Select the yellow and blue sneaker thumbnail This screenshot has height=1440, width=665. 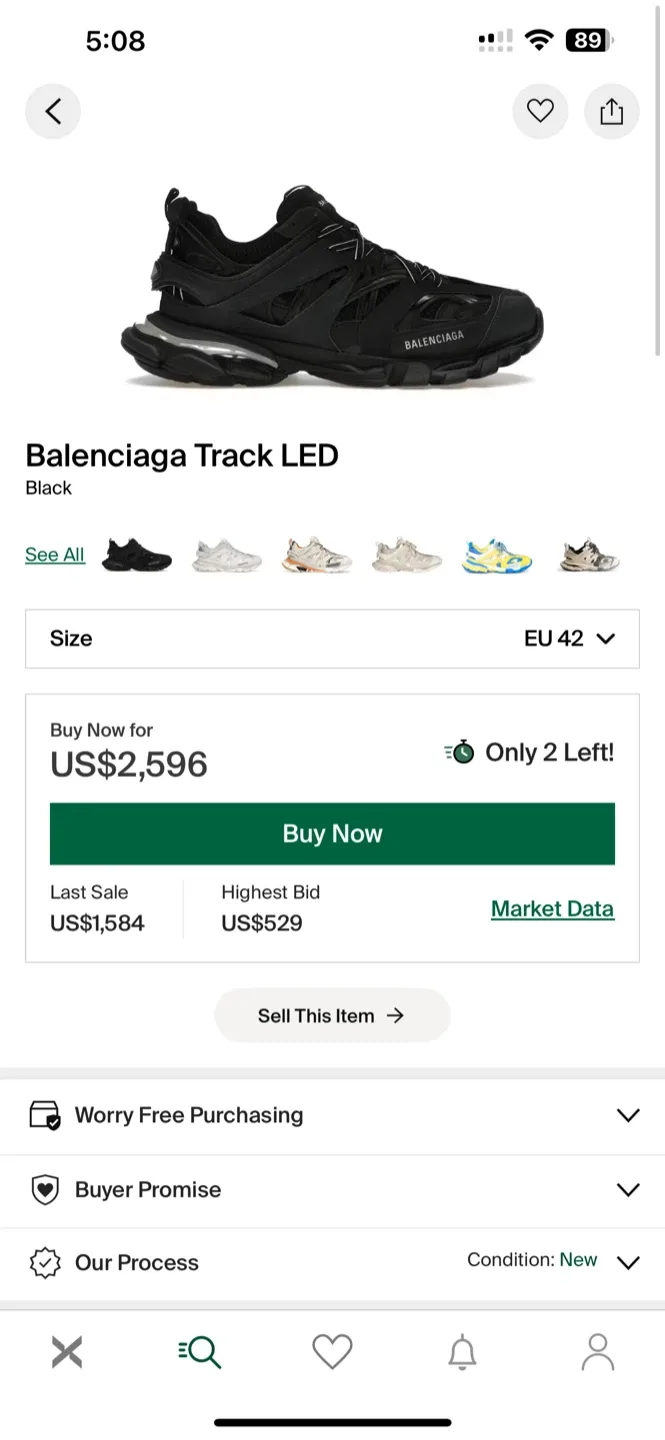496,554
